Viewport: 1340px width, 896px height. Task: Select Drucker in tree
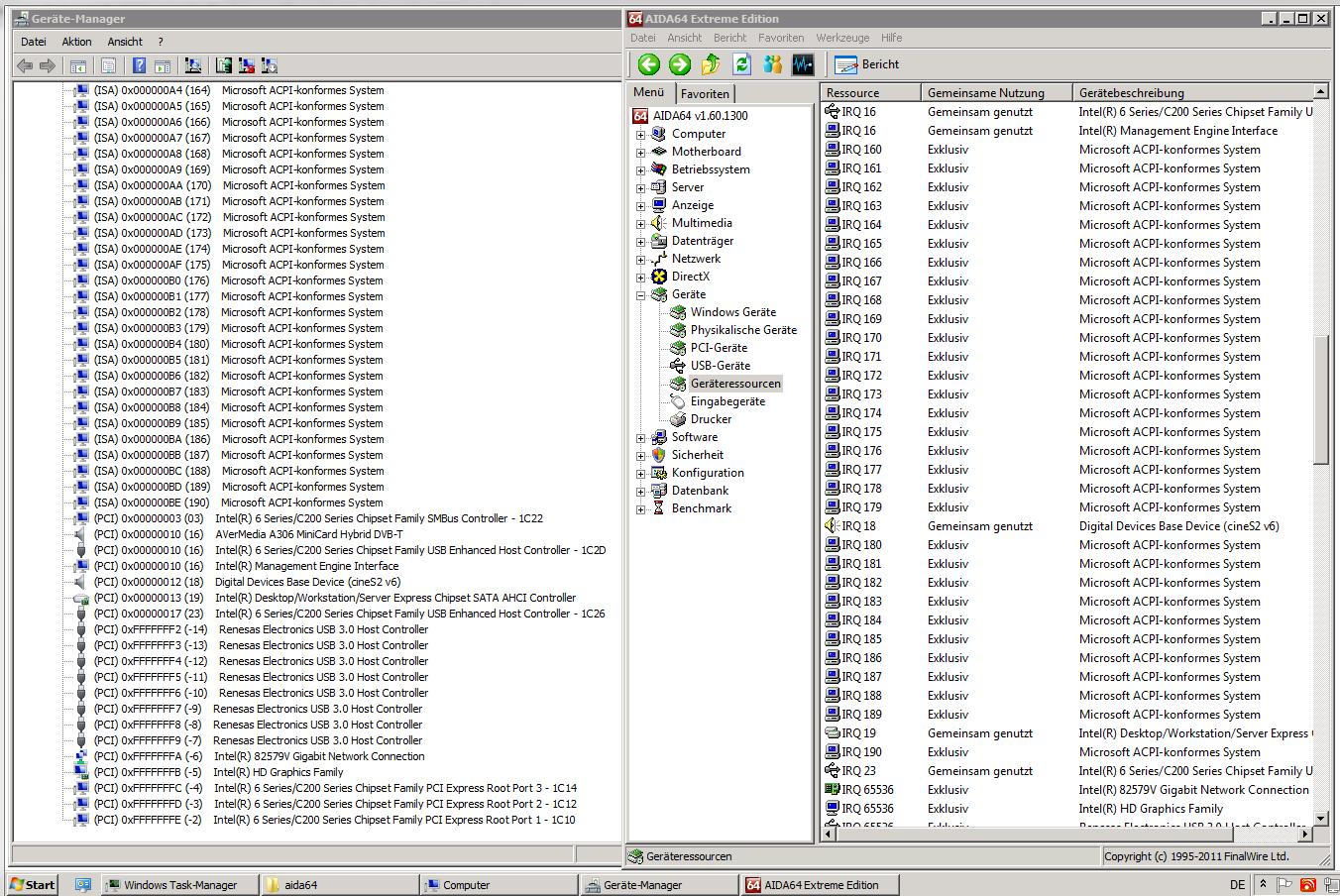[x=711, y=419]
